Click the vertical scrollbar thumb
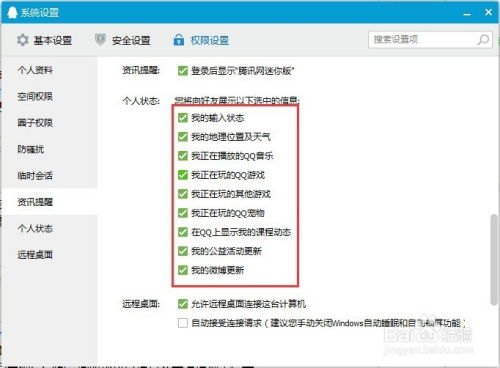The height and width of the screenshot is (368, 500). point(494,260)
